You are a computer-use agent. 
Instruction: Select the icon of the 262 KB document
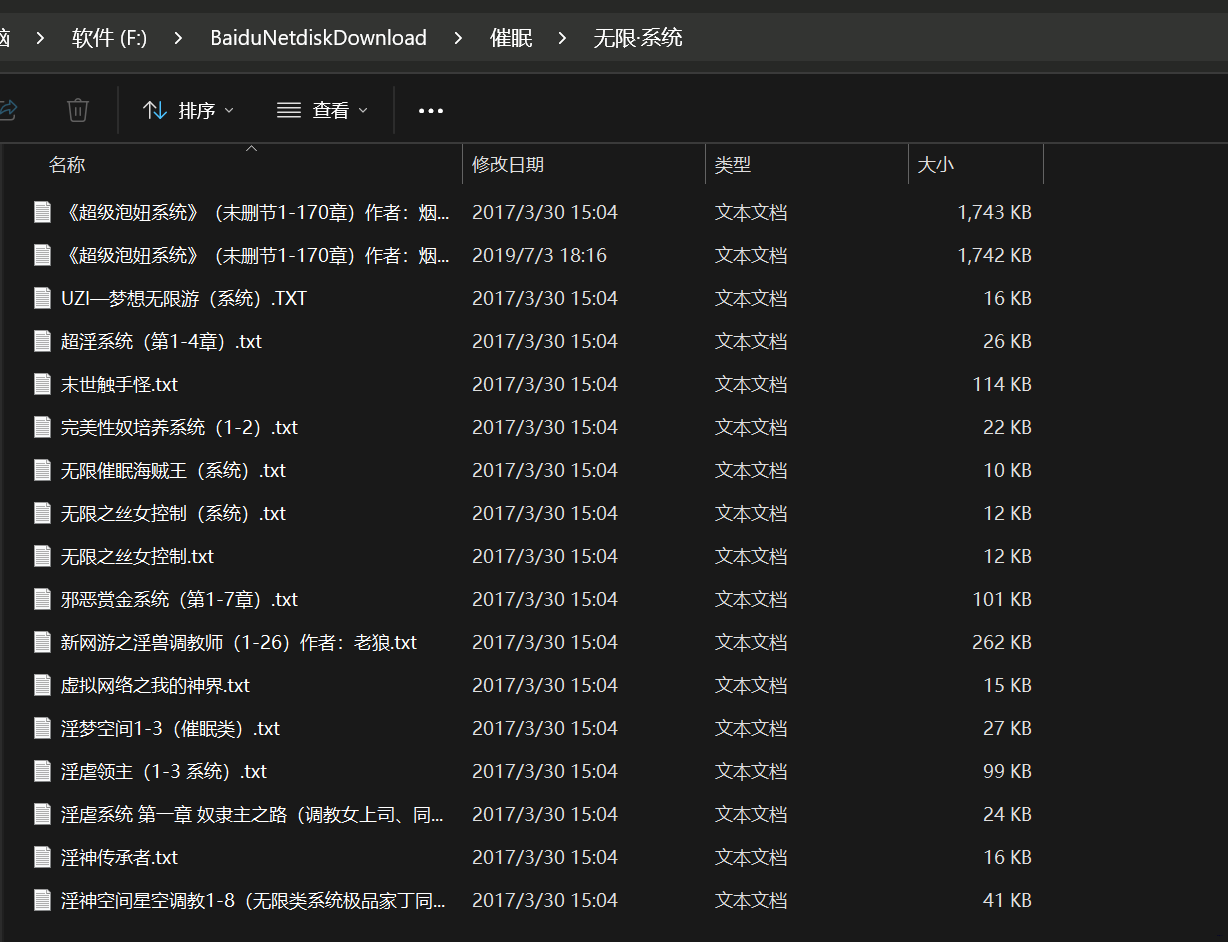click(x=42, y=642)
